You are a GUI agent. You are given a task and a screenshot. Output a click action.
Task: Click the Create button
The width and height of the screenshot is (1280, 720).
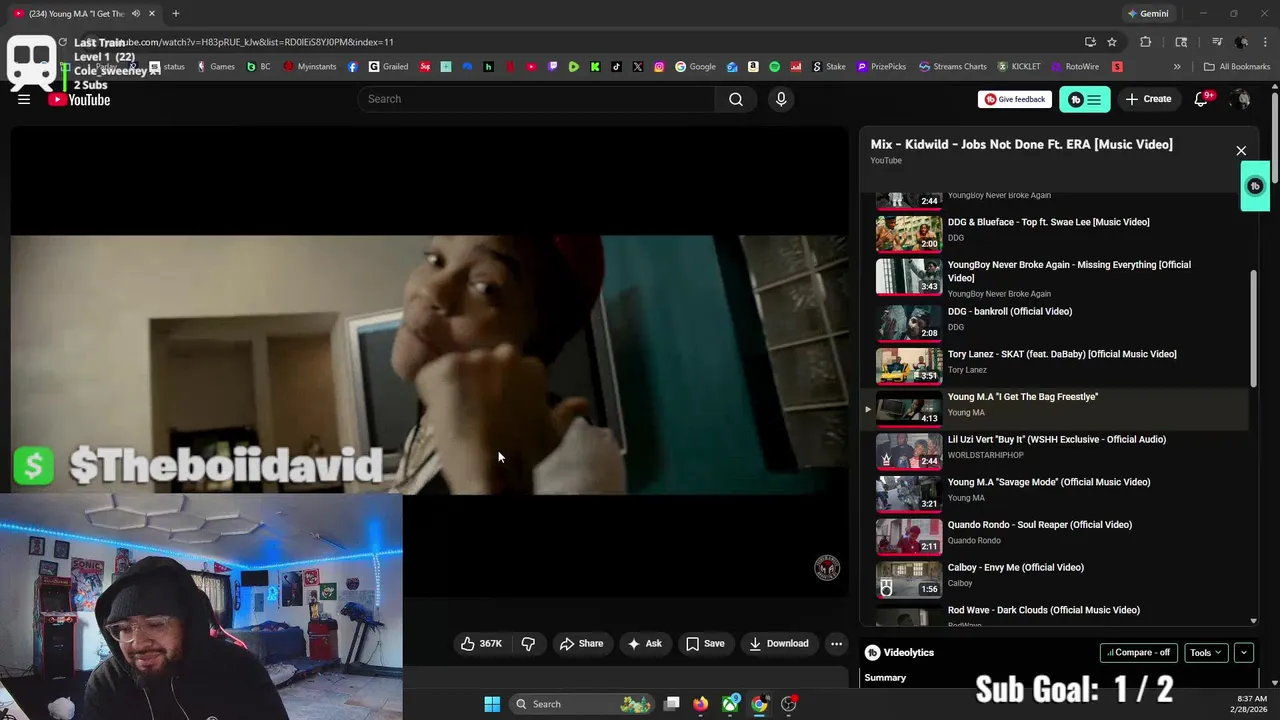1148,99
